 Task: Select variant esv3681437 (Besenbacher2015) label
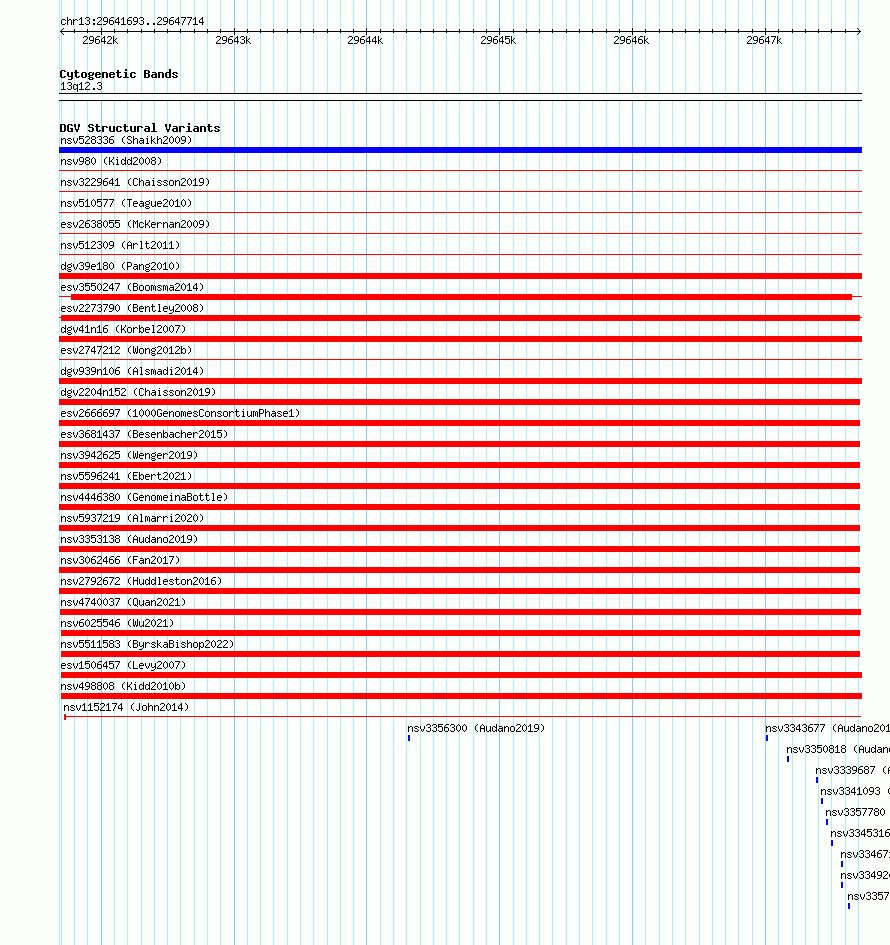(x=144, y=434)
